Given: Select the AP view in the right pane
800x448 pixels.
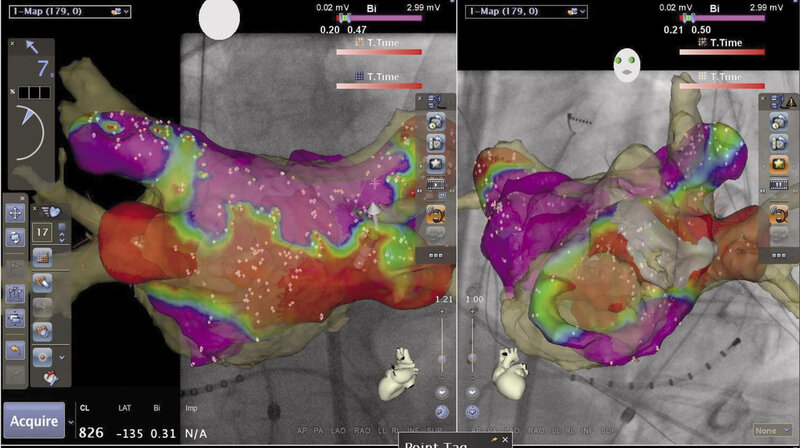Looking at the screenshot, I should click(x=476, y=431).
